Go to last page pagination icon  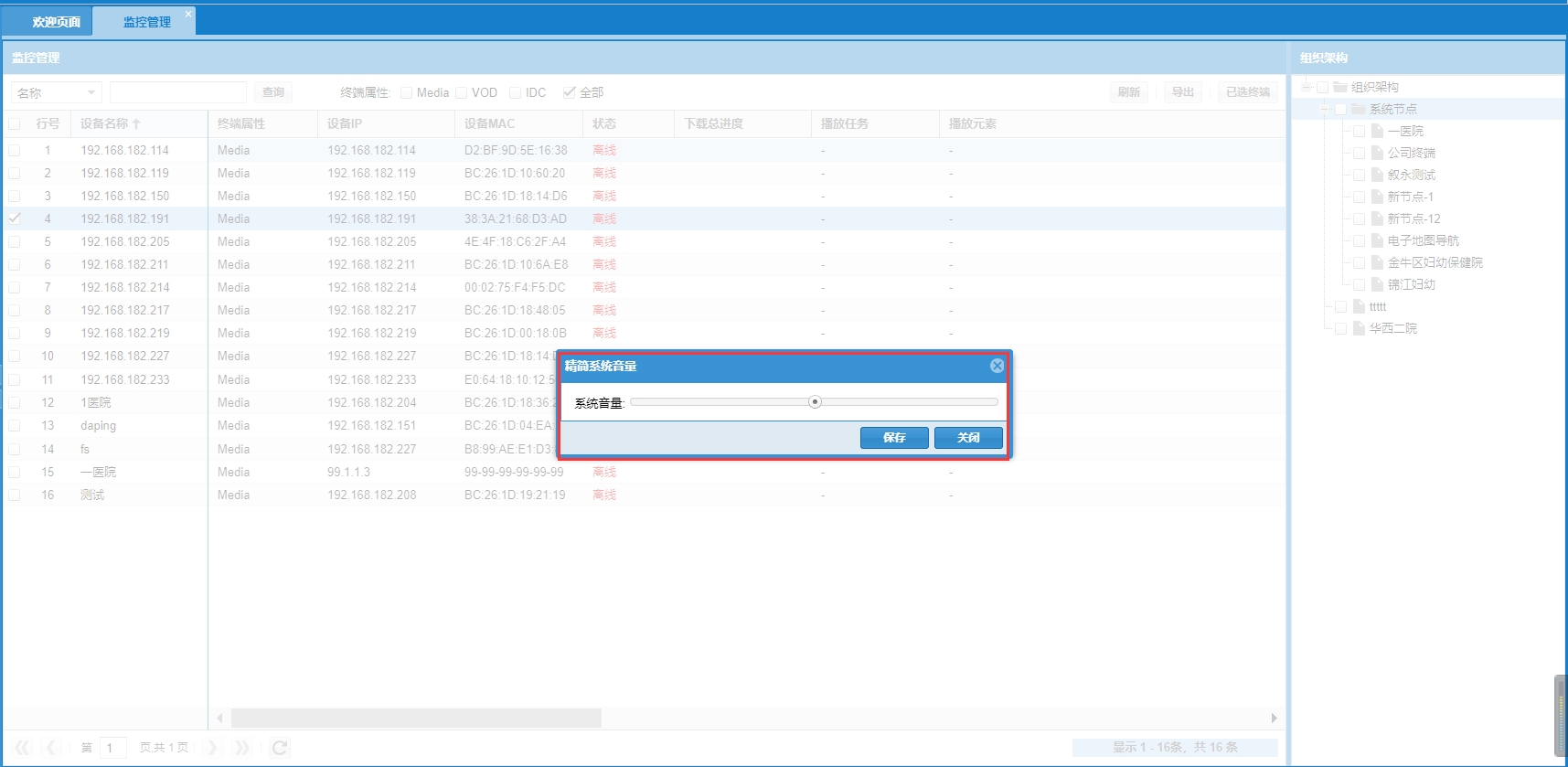coord(241,748)
